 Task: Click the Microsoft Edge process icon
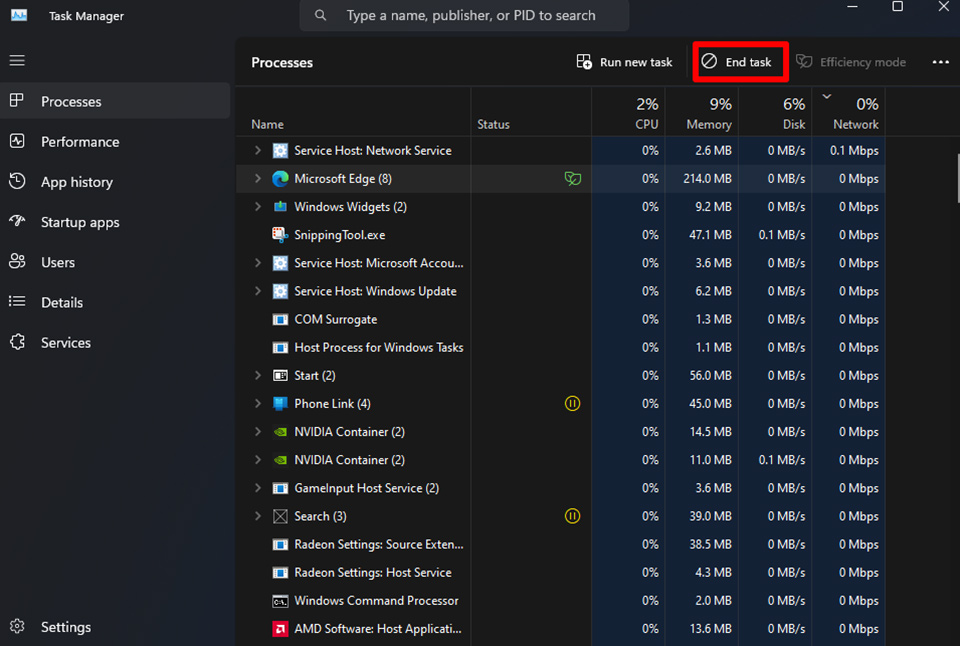point(281,179)
